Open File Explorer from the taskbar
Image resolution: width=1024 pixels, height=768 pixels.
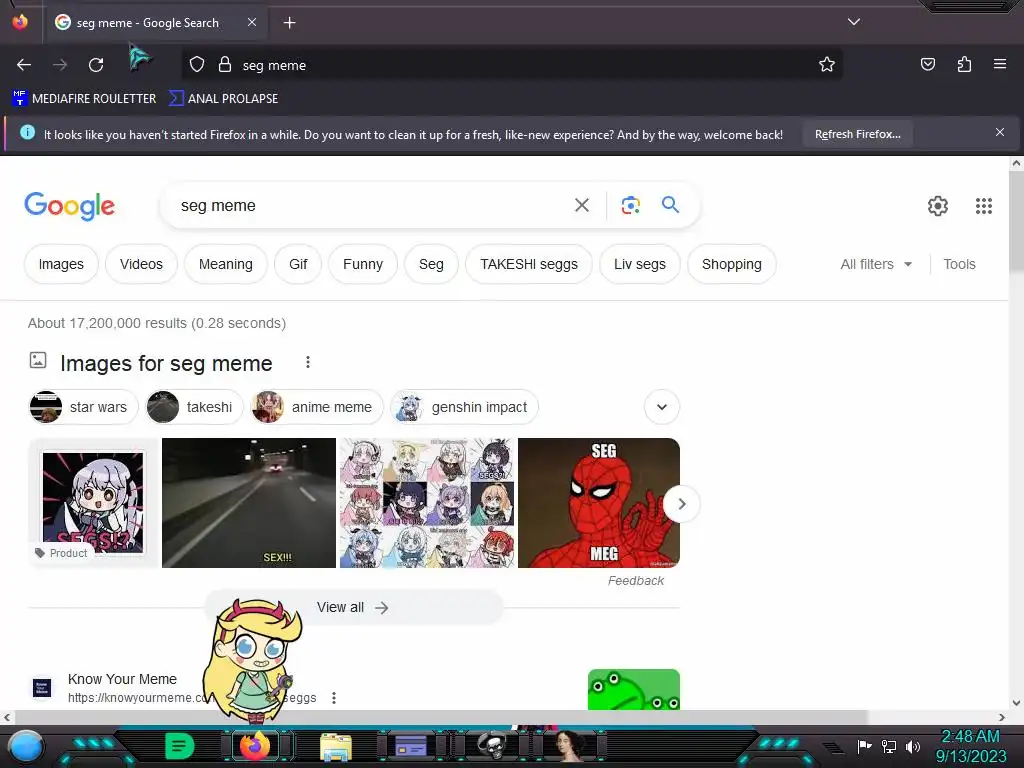click(336, 746)
